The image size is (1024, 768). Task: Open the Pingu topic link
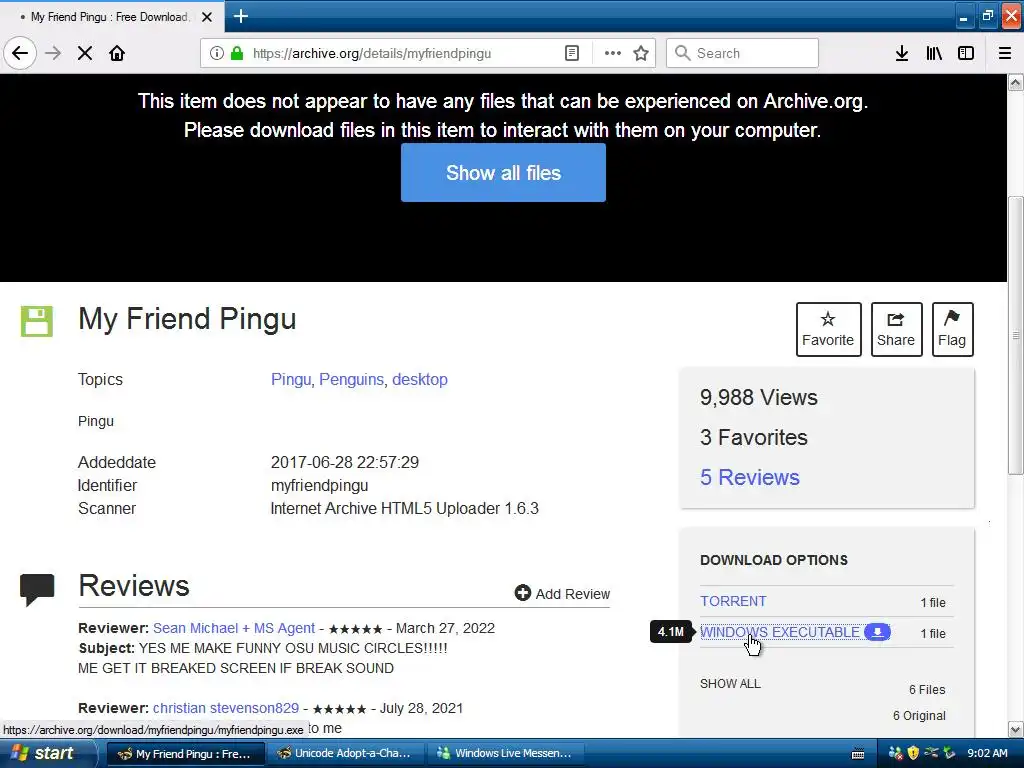[x=291, y=379]
